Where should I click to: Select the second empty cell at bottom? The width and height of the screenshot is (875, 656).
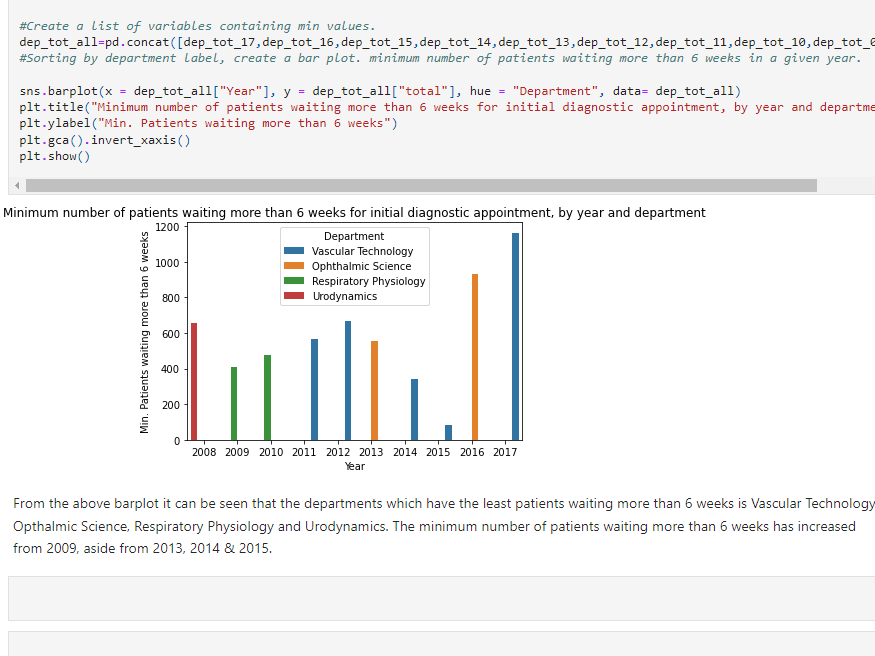click(x=440, y=643)
